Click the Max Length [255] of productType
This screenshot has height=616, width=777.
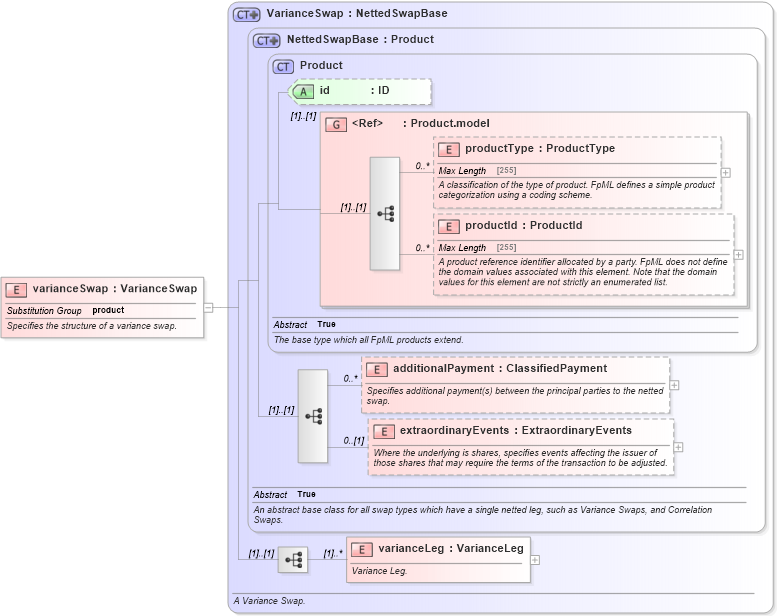tap(478, 170)
